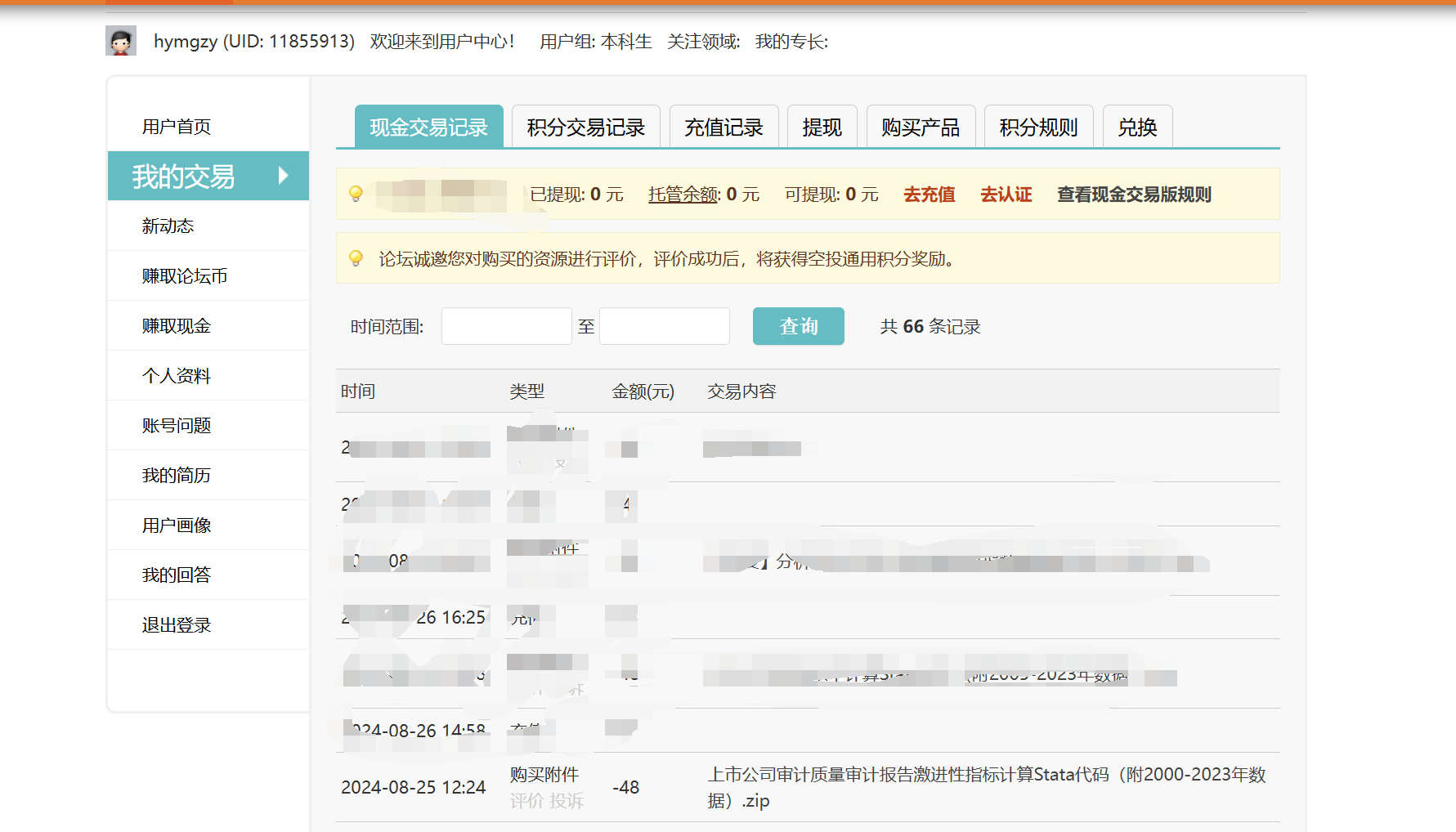Image resolution: width=1456 pixels, height=832 pixels.
Task: Click the 欢迎来到用户中心 greeting
Action: pyautogui.click(x=442, y=41)
